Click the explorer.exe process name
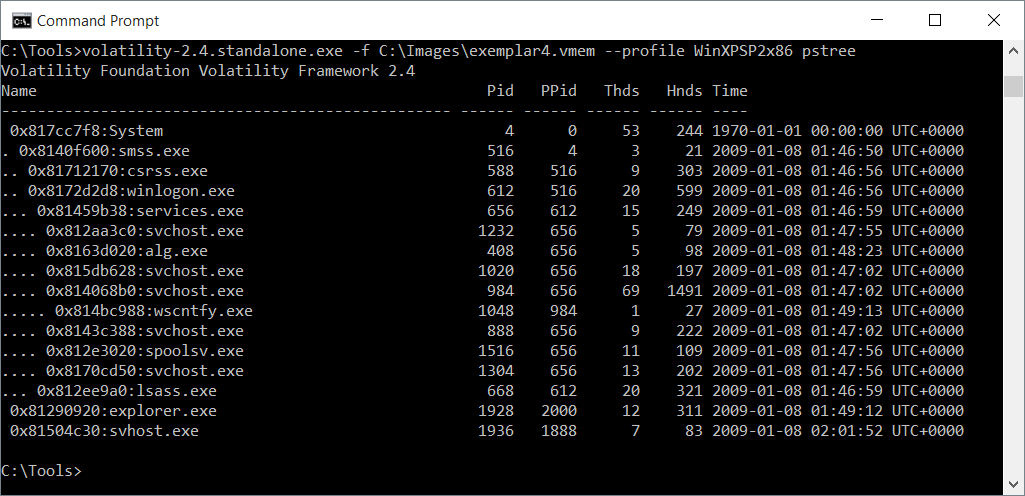The width and height of the screenshot is (1025, 496). 163,410
